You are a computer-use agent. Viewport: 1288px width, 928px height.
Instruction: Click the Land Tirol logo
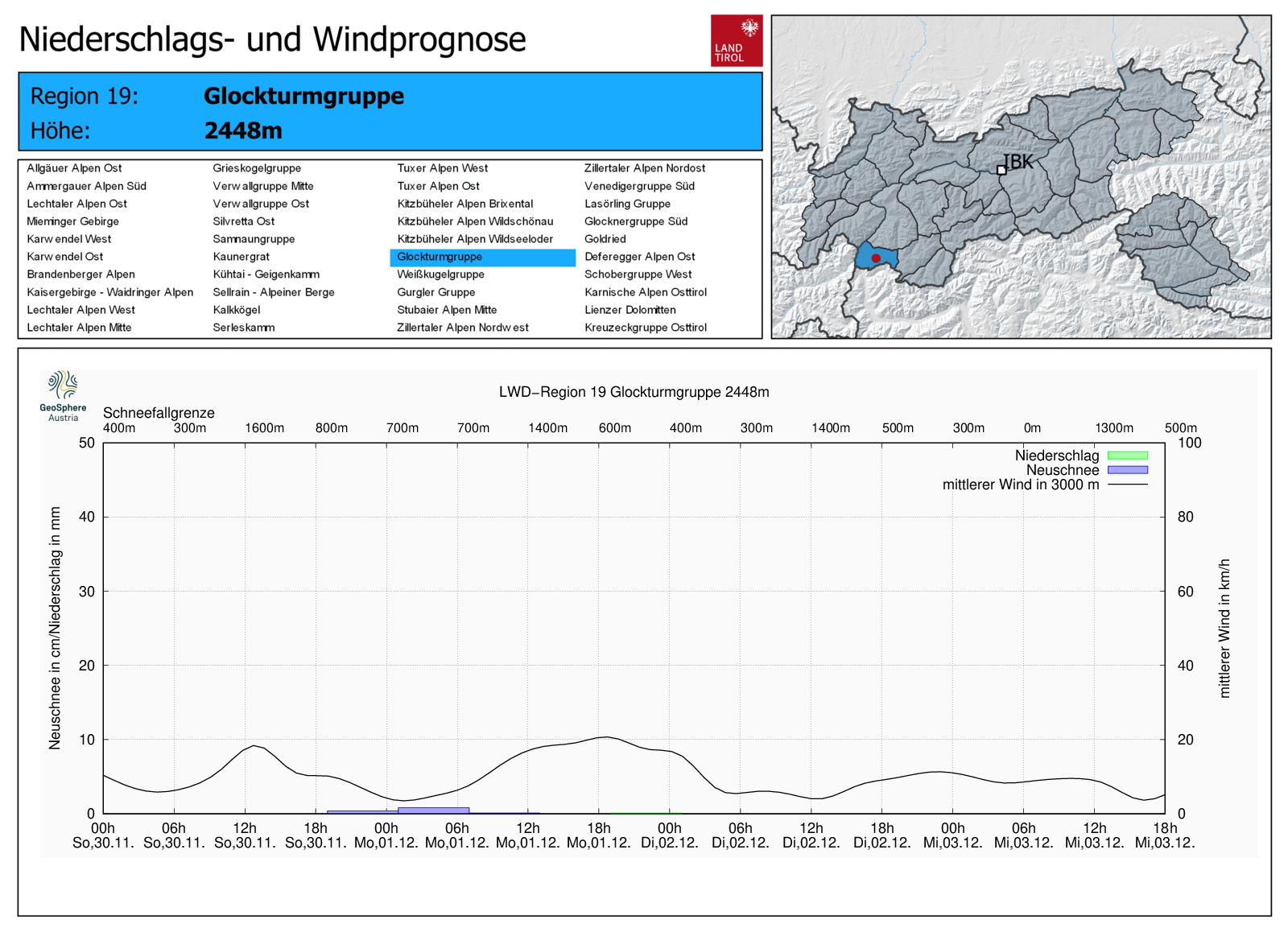tap(736, 40)
